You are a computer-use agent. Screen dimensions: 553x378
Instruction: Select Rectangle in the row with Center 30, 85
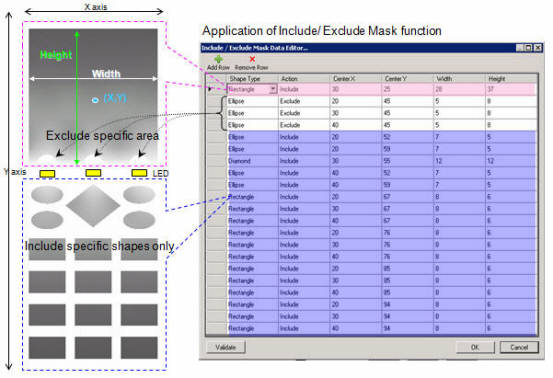pos(253,281)
